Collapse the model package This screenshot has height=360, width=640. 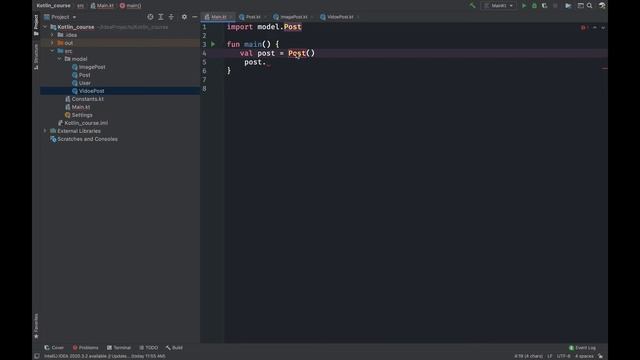tap(60, 59)
